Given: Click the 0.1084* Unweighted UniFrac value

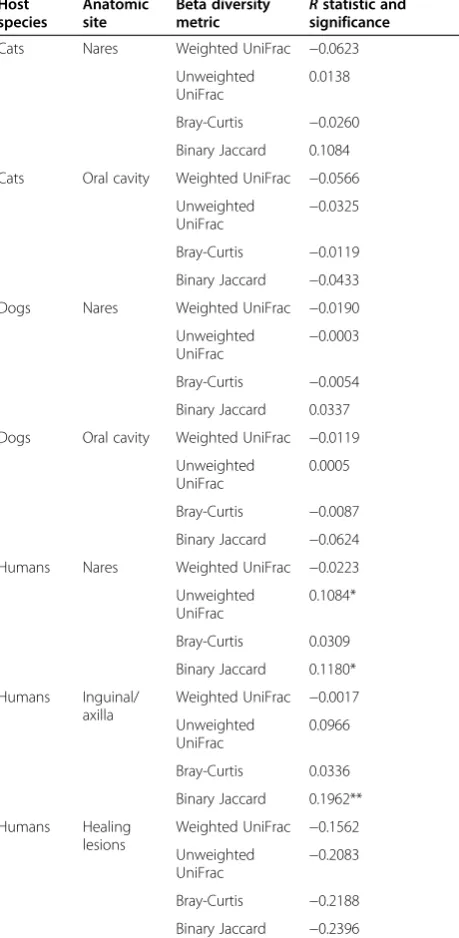Looking at the screenshot, I should coord(333,596).
